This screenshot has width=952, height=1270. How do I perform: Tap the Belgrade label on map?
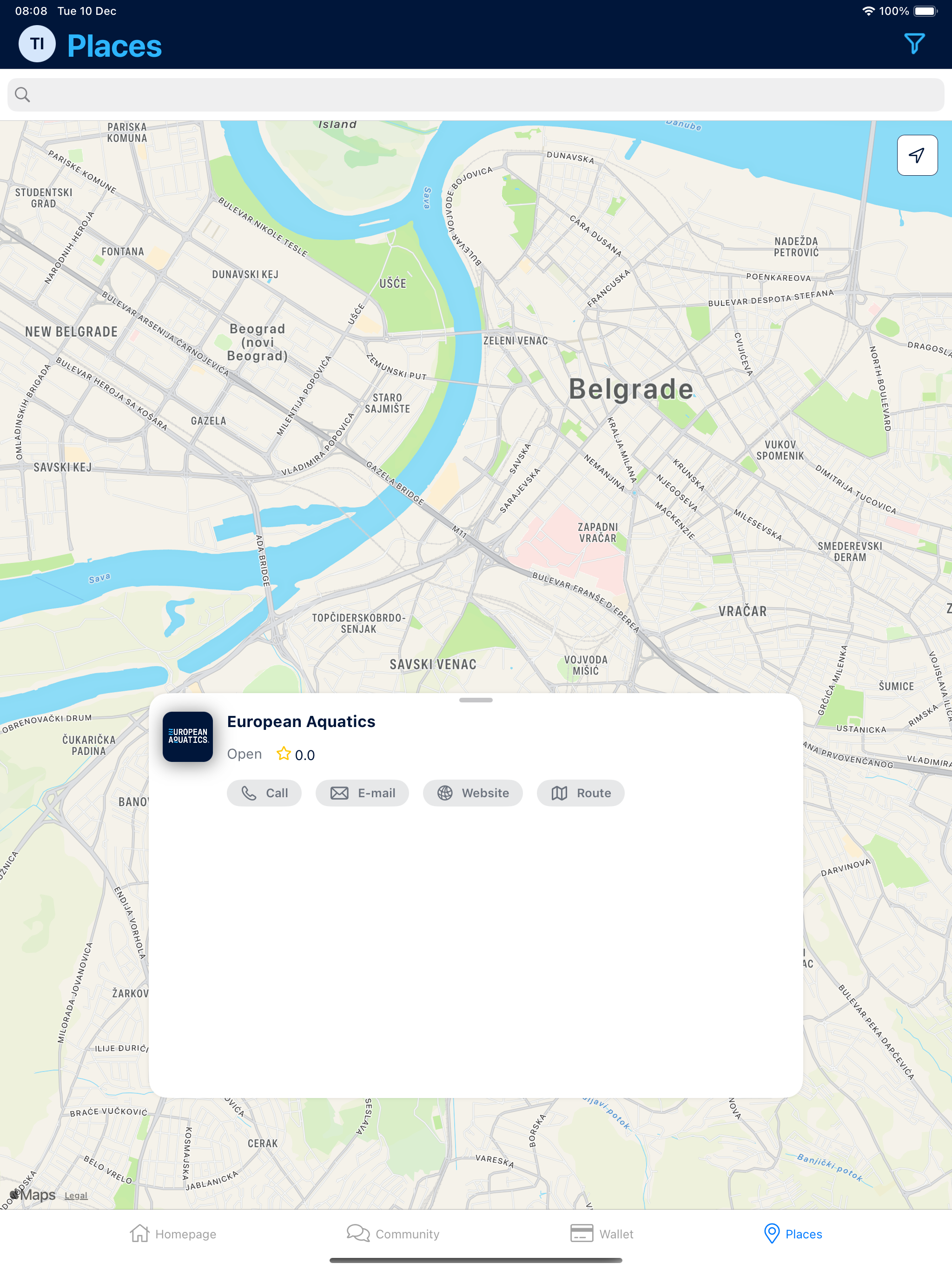pyautogui.click(x=631, y=389)
